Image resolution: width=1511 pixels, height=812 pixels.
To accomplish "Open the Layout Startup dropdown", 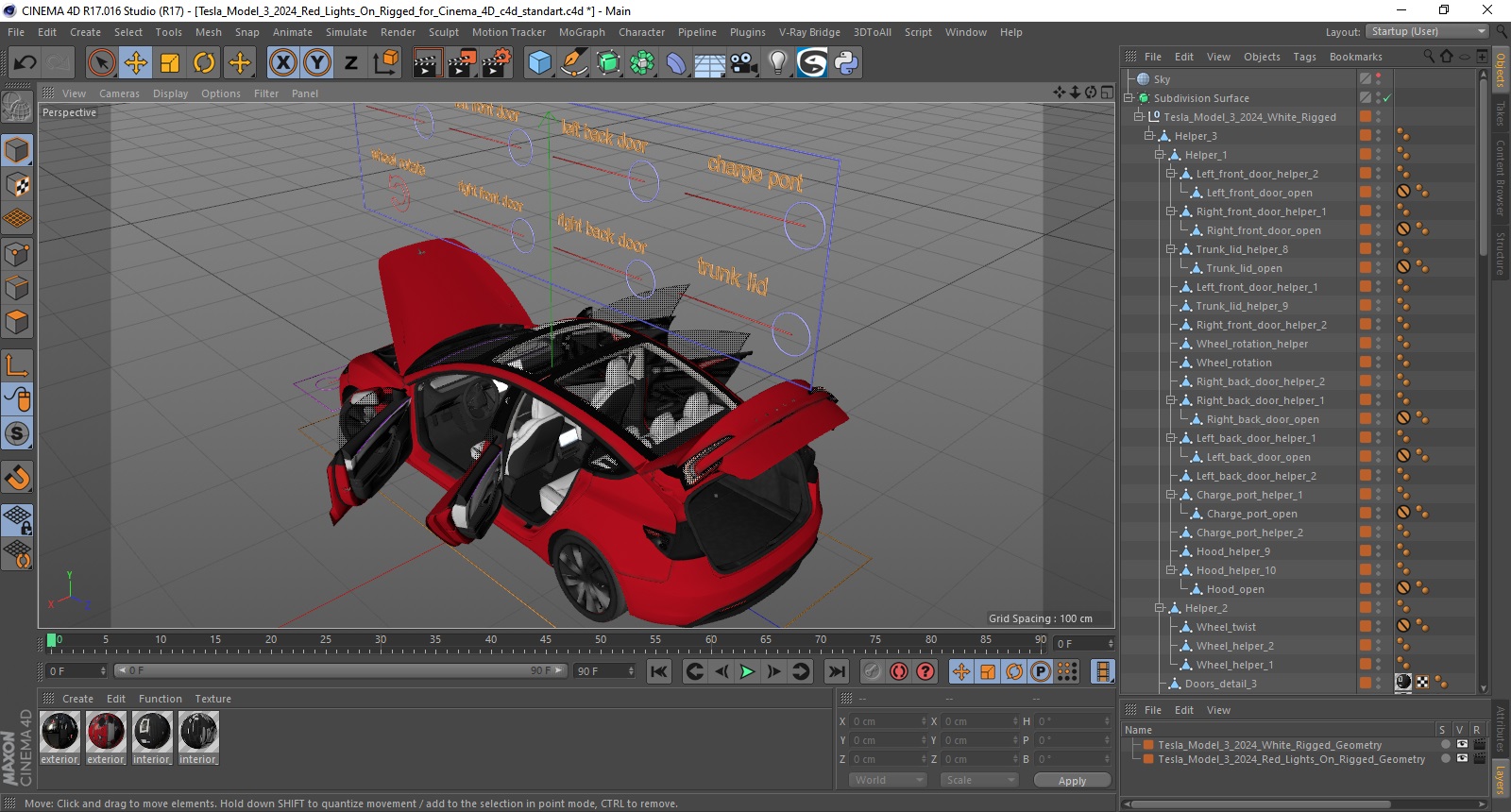I will click(1427, 32).
